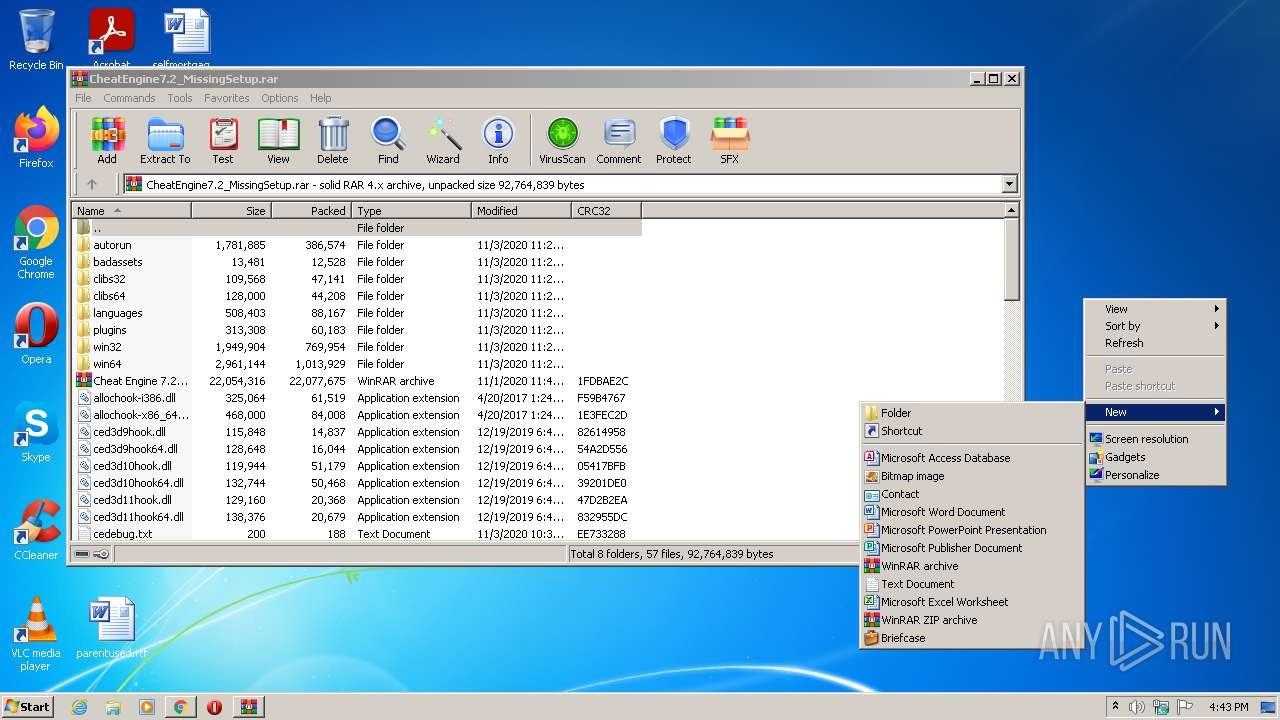
Task: Click the Start button
Action: click(x=27, y=707)
